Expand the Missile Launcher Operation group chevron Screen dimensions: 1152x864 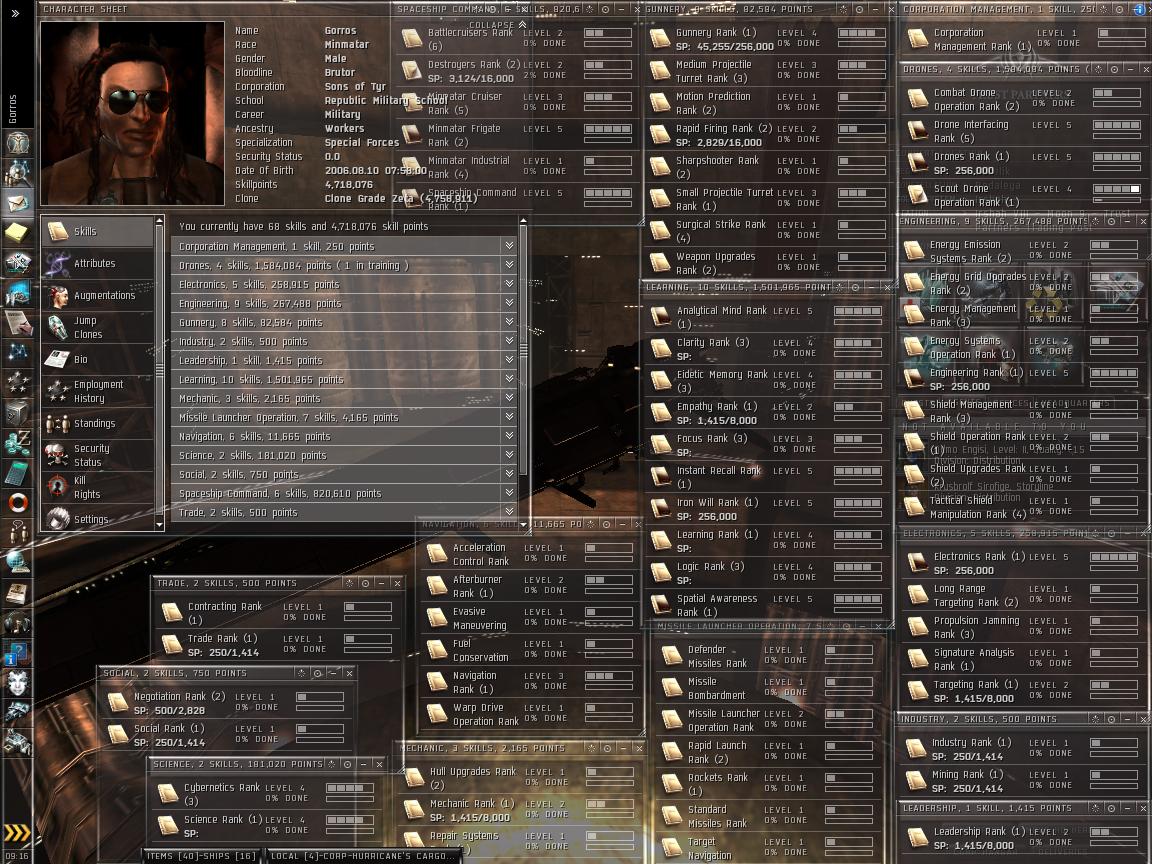pos(509,417)
